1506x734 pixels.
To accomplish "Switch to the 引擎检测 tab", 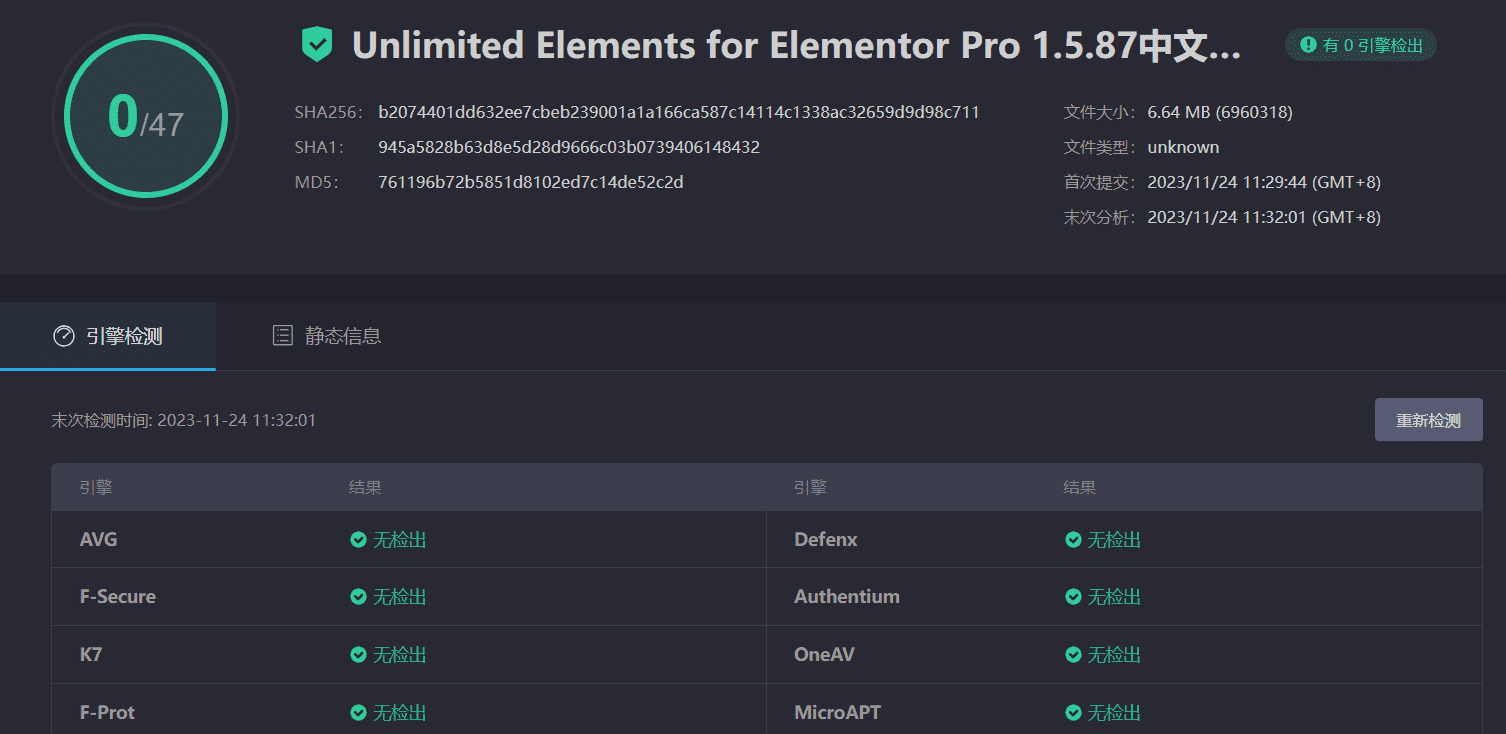I will 108,336.
